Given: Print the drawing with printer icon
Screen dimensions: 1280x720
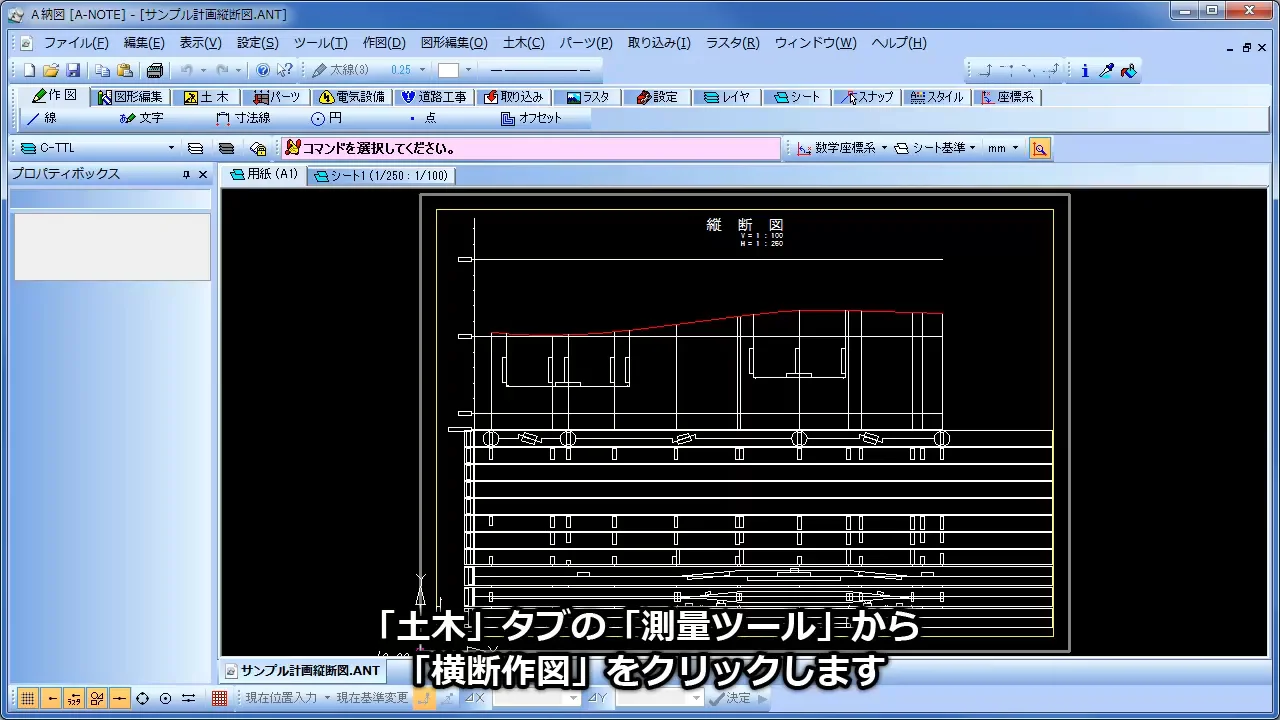Looking at the screenshot, I should pyautogui.click(x=154, y=70).
